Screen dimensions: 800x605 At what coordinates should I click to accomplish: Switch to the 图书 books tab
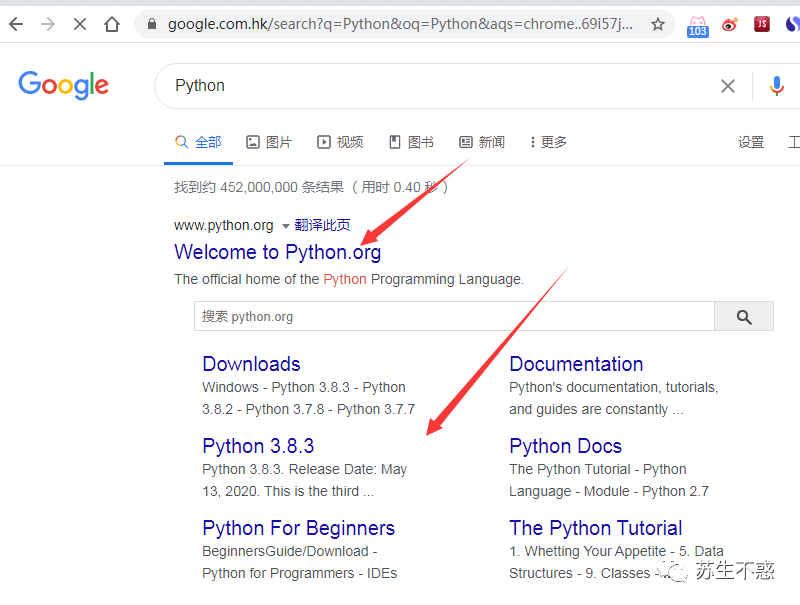(411, 142)
